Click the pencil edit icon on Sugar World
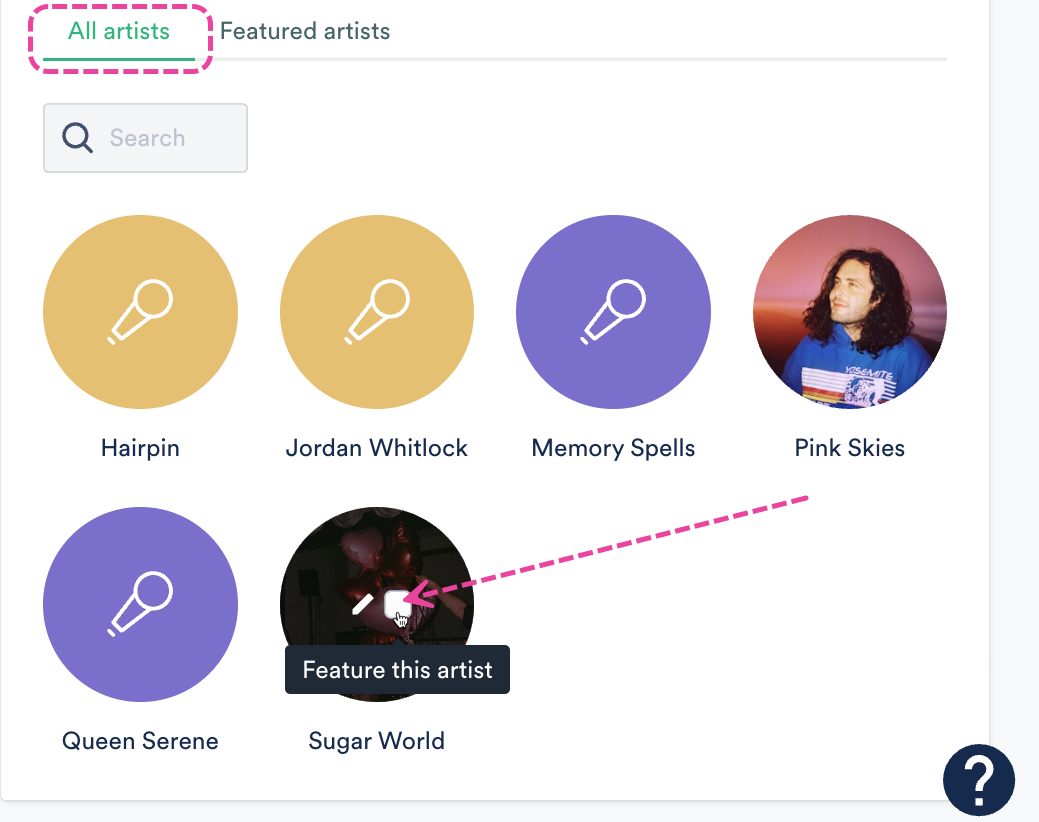The height and width of the screenshot is (822, 1039). pyautogui.click(x=362, y=603)
